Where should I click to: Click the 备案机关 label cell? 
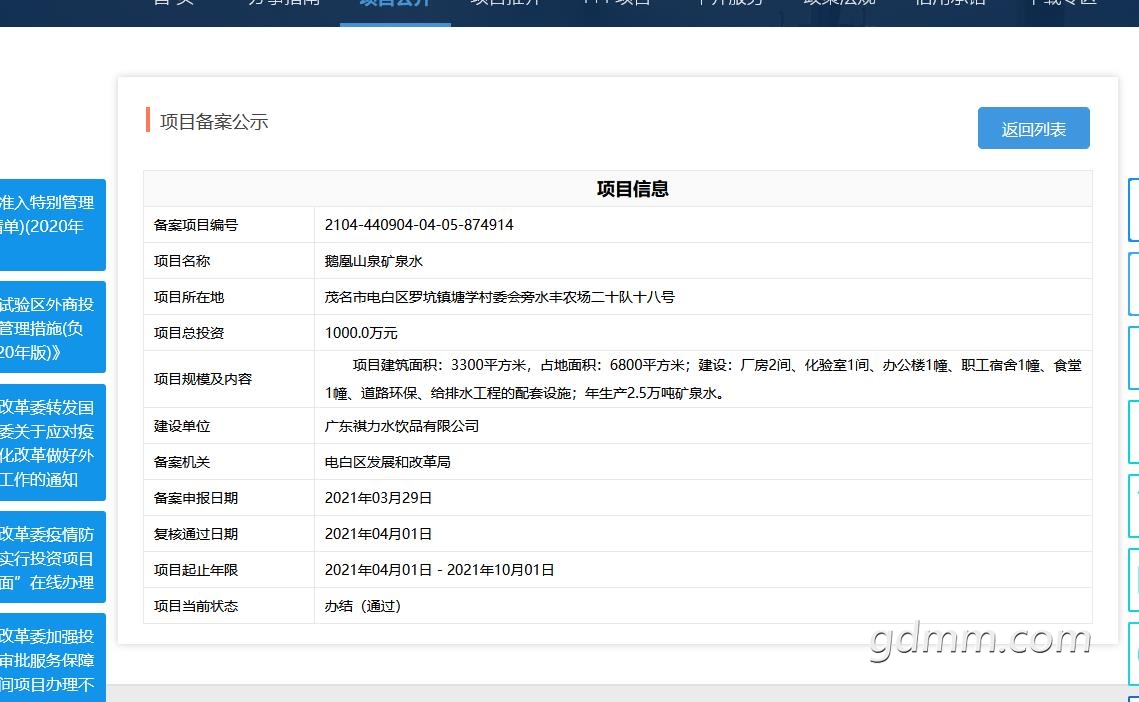pos(229,461)
